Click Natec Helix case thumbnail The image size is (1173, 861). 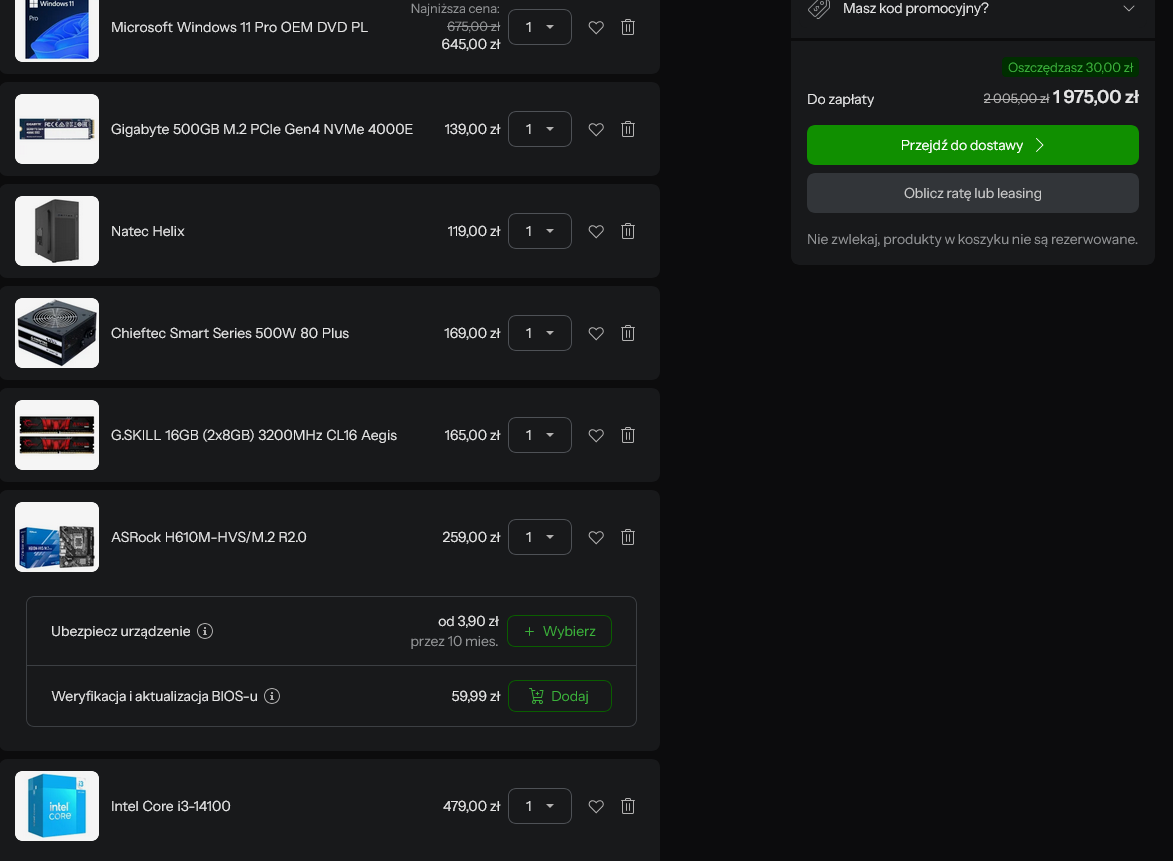pyautogui.click(x=57, y=231)
